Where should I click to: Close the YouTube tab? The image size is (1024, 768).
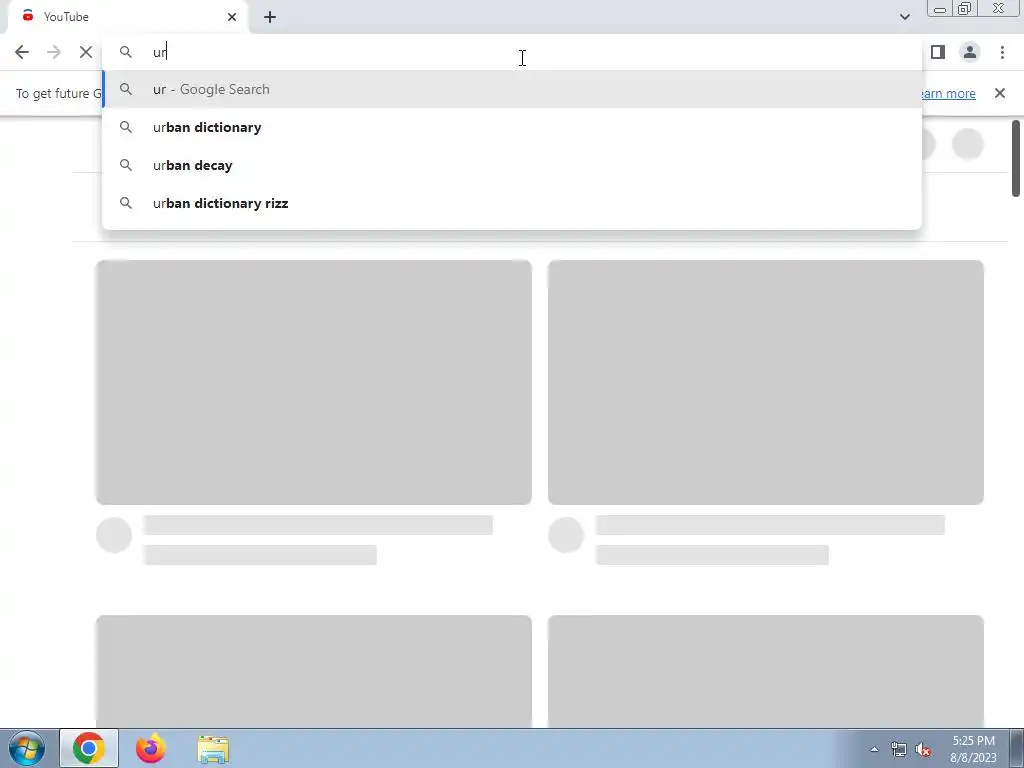point(232,17)
